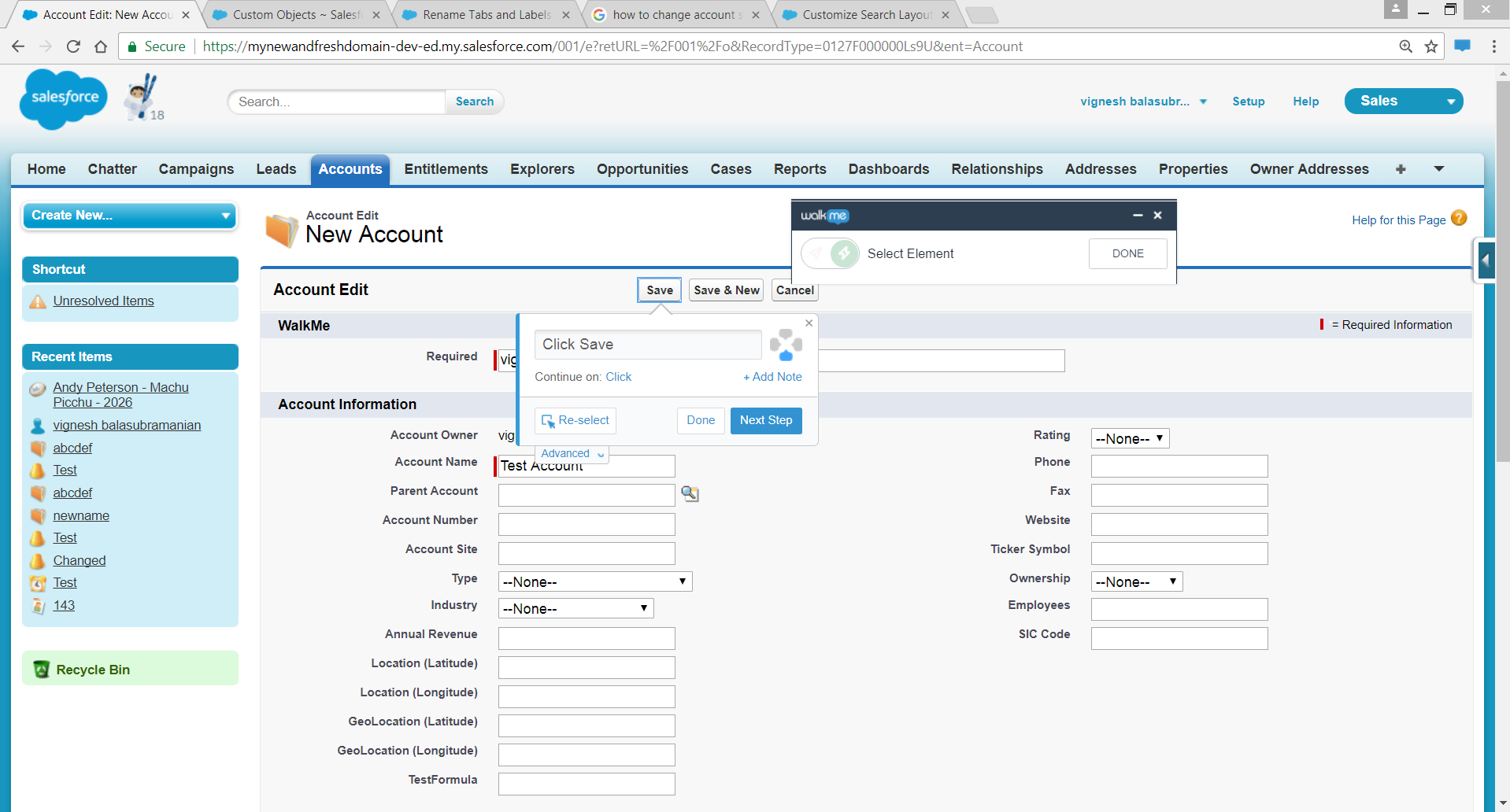Select the Dashboards tab
This screenshot has height=812, width=1510.
[x=888, y=169]
